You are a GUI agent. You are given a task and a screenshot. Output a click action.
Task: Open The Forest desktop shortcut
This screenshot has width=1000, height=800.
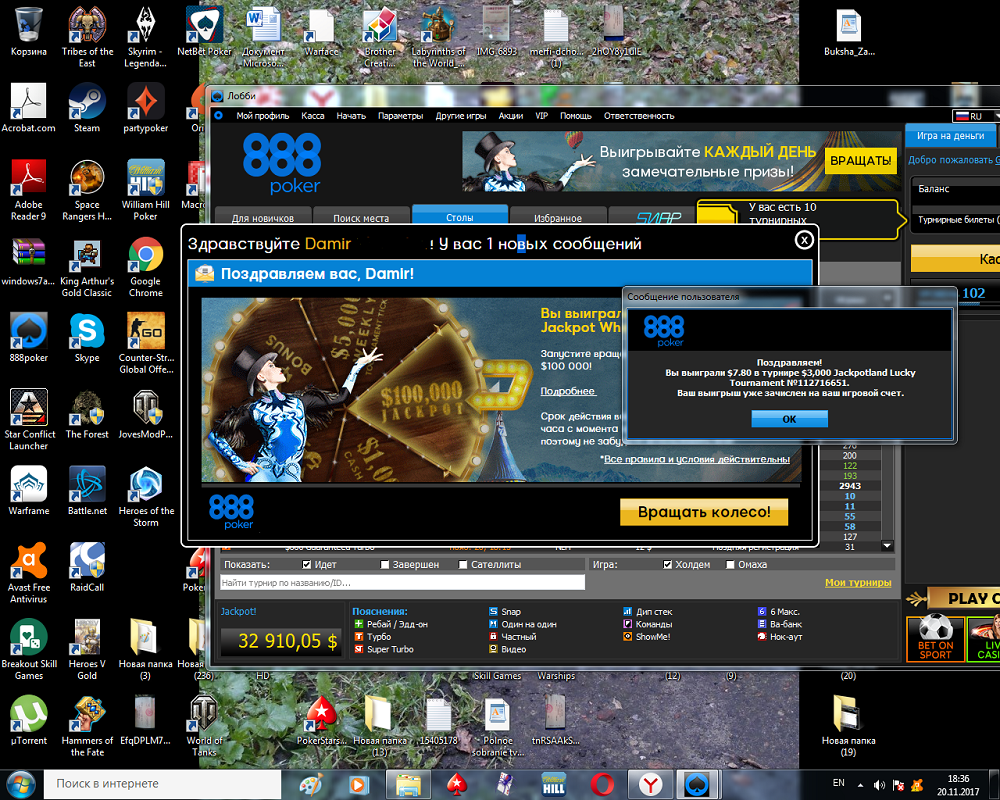click(x=87, y=415)
